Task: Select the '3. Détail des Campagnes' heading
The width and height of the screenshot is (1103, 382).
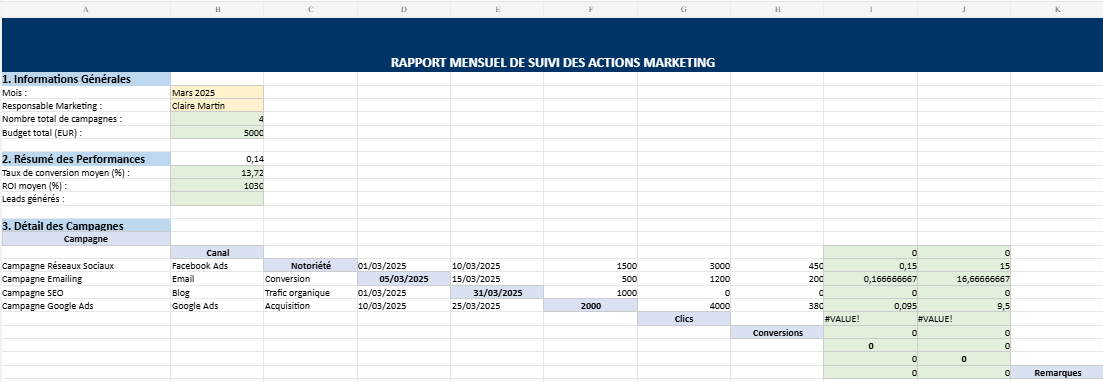Action: pos(86,226)
